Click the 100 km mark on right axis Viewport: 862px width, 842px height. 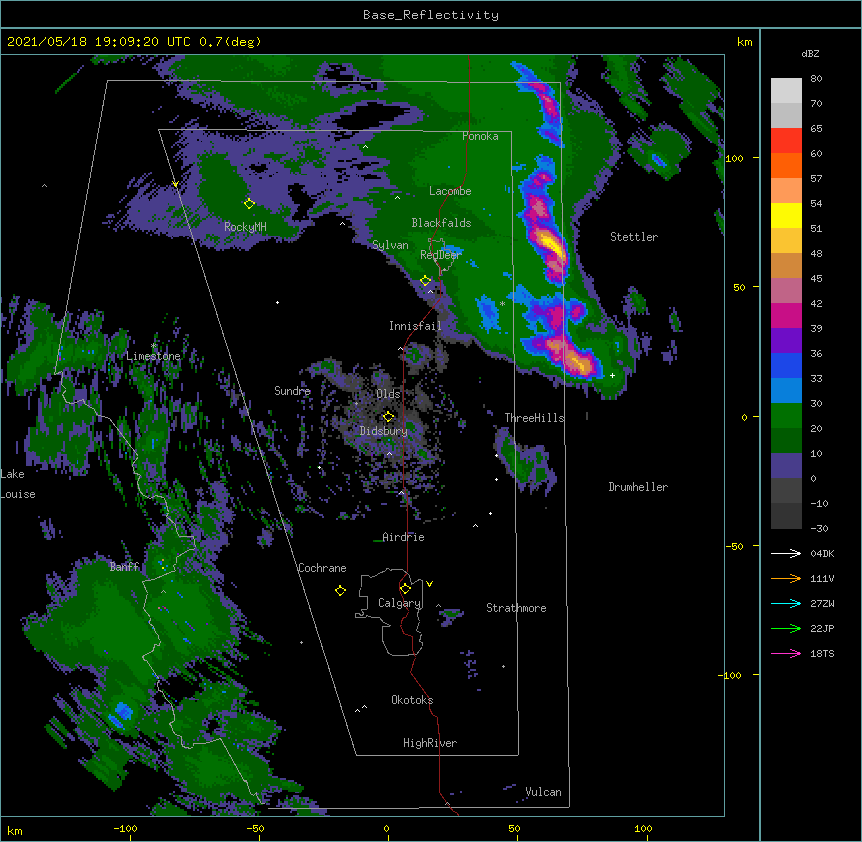(x=734, y=158)
